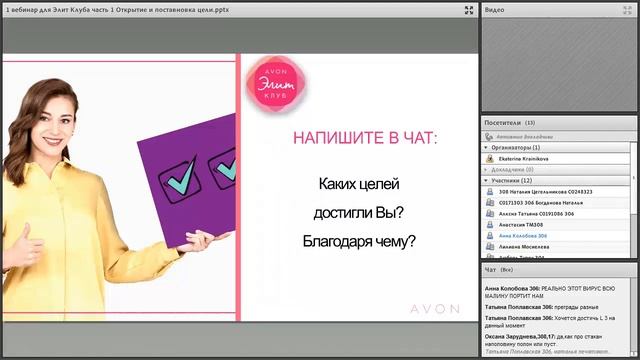Select attendee Анастасия ТМ308
The height and width of the screenshot is (360, 640).
pyautogui.click(x=556, y=224)
